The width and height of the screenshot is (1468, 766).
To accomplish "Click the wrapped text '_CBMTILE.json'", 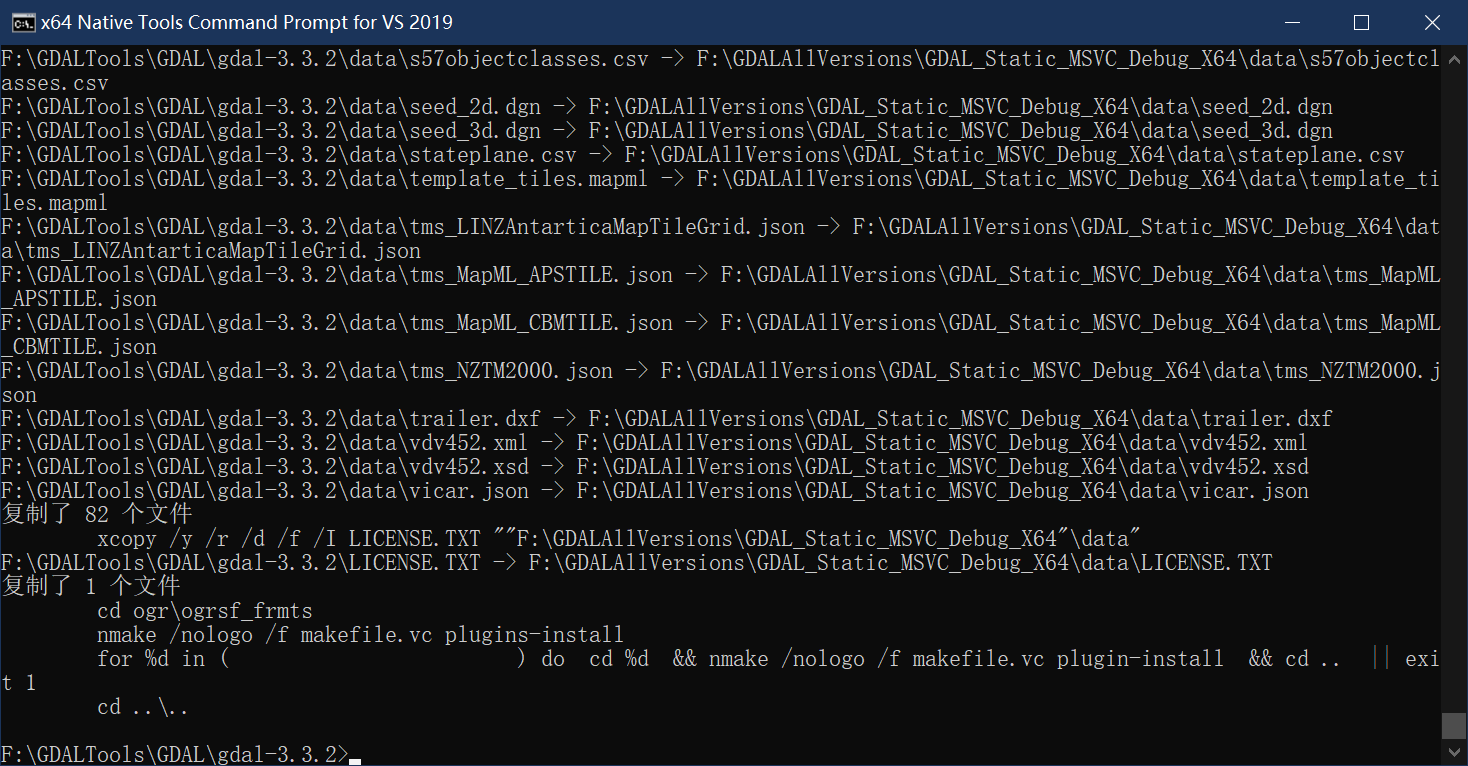I will pyautogui.click(x=79, y=346).
